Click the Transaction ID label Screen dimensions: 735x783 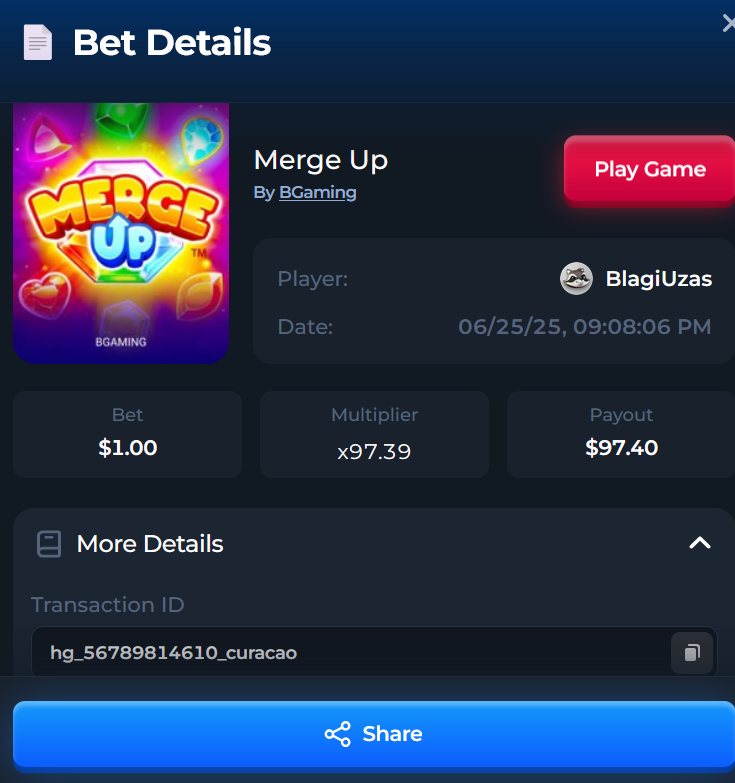(108, 605)
